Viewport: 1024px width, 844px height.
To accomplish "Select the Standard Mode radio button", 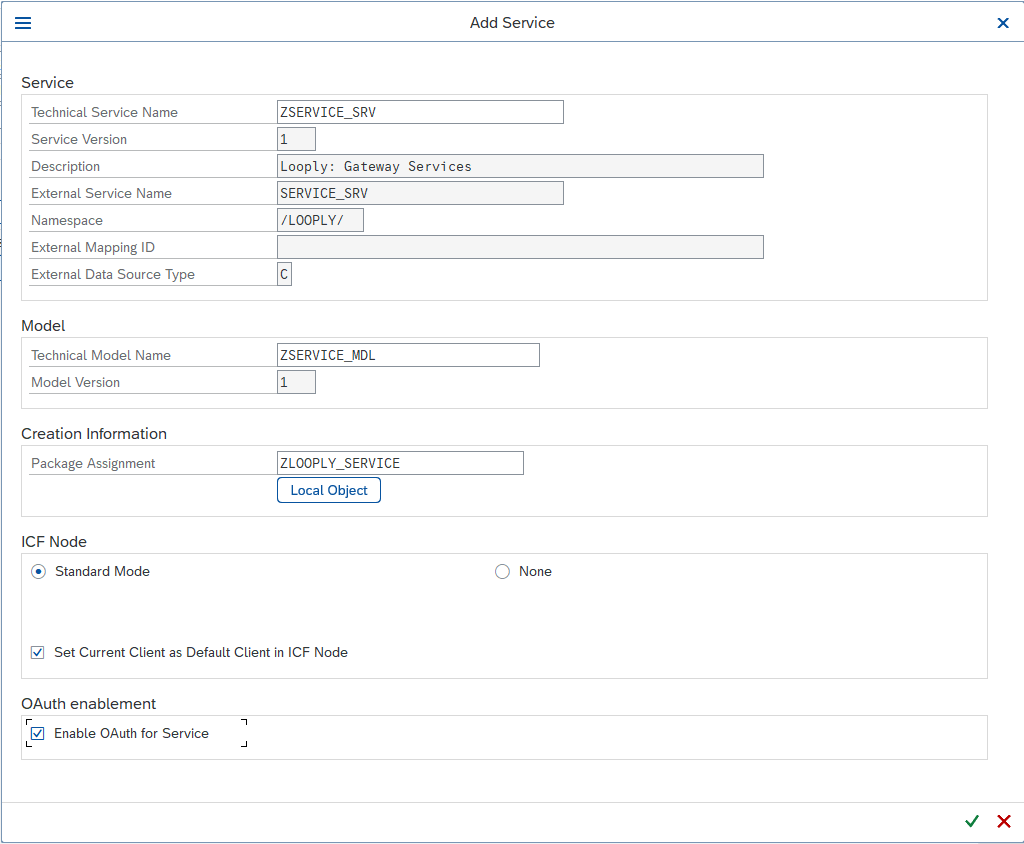I will click(39, 572).
